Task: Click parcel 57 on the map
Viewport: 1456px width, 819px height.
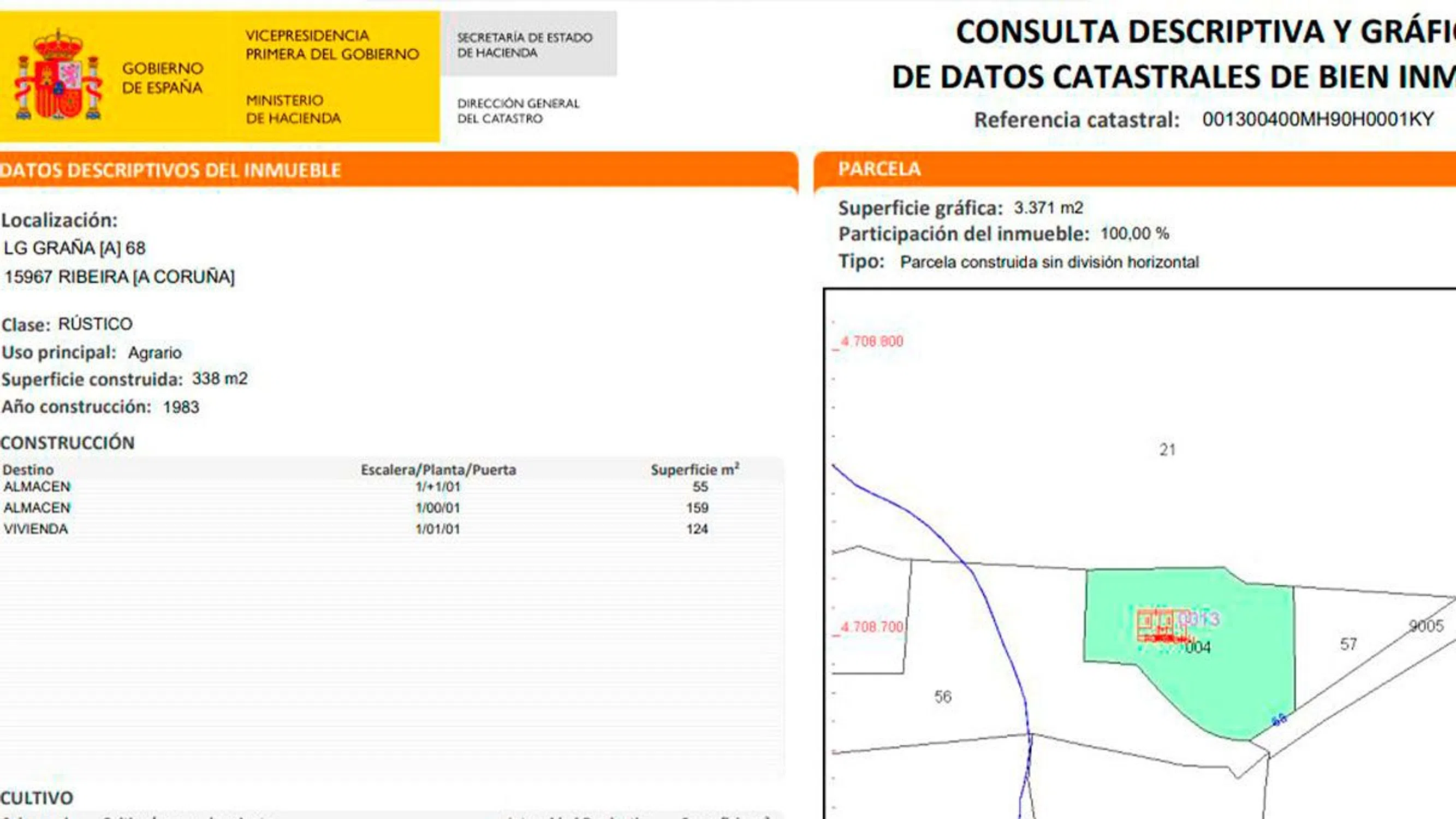Action: point(1348,644)
